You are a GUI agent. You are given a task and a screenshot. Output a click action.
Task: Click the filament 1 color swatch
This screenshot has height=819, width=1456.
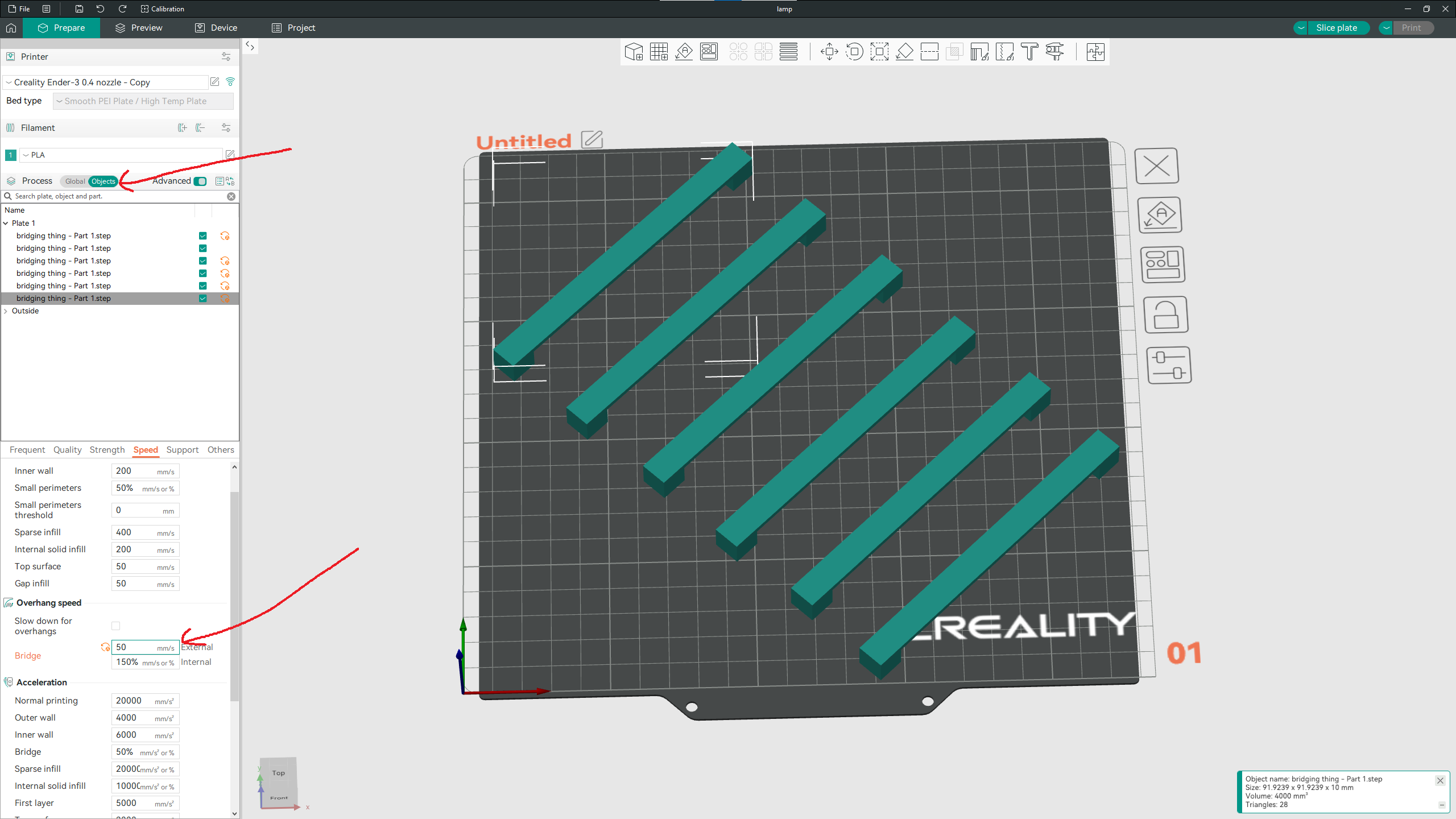point(11,155)
